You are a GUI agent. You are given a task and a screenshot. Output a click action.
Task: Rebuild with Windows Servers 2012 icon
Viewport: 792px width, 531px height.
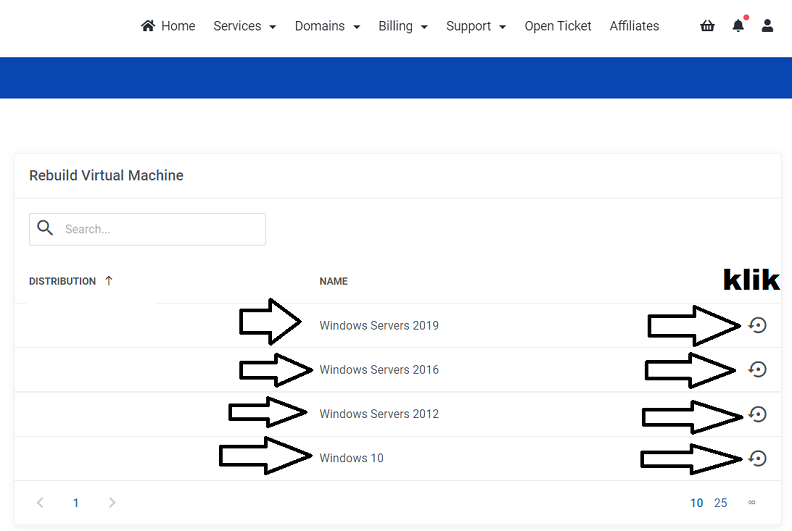758,414
